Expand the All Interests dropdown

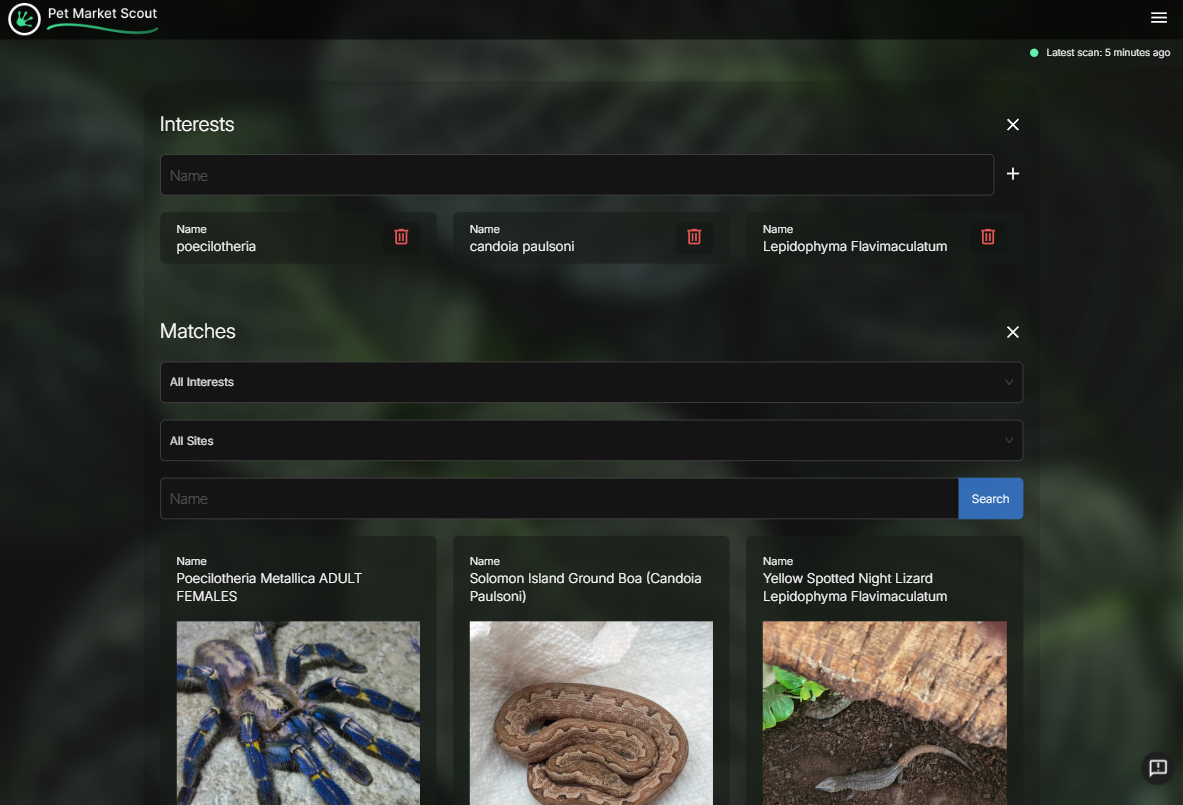[x=590, y=382]
